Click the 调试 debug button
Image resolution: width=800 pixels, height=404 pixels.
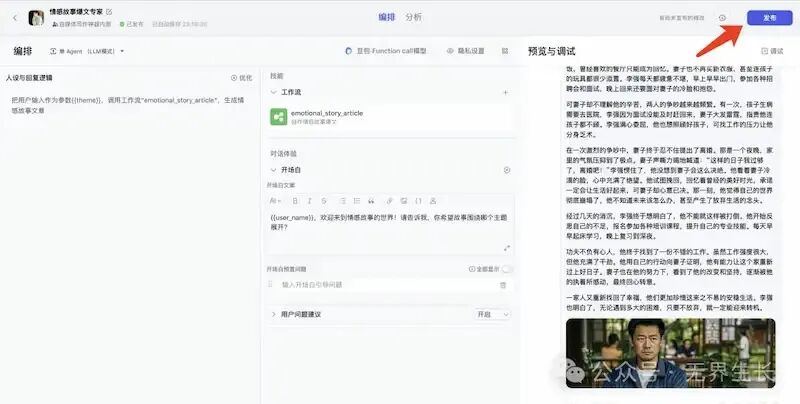772,51
